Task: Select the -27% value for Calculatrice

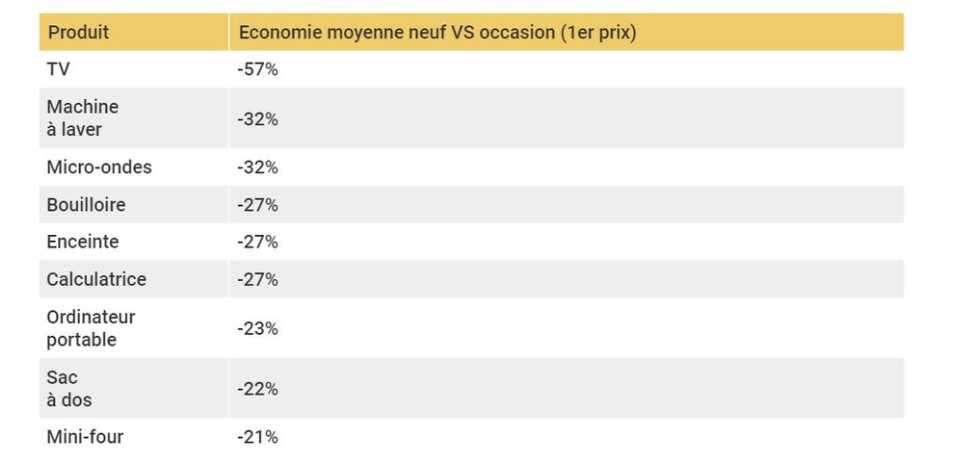Action: [257, 279]
